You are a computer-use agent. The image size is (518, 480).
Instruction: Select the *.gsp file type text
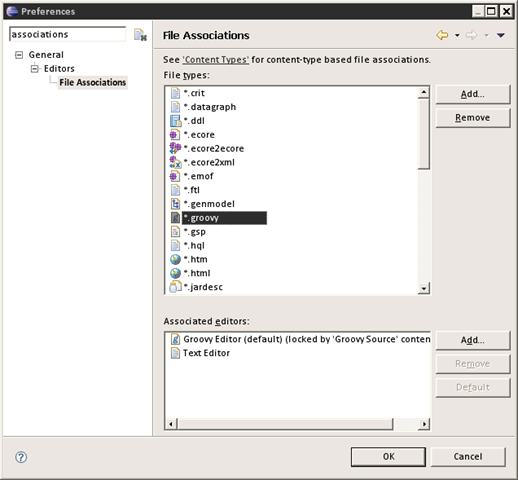pyautogui.click(x=195, y=232)
